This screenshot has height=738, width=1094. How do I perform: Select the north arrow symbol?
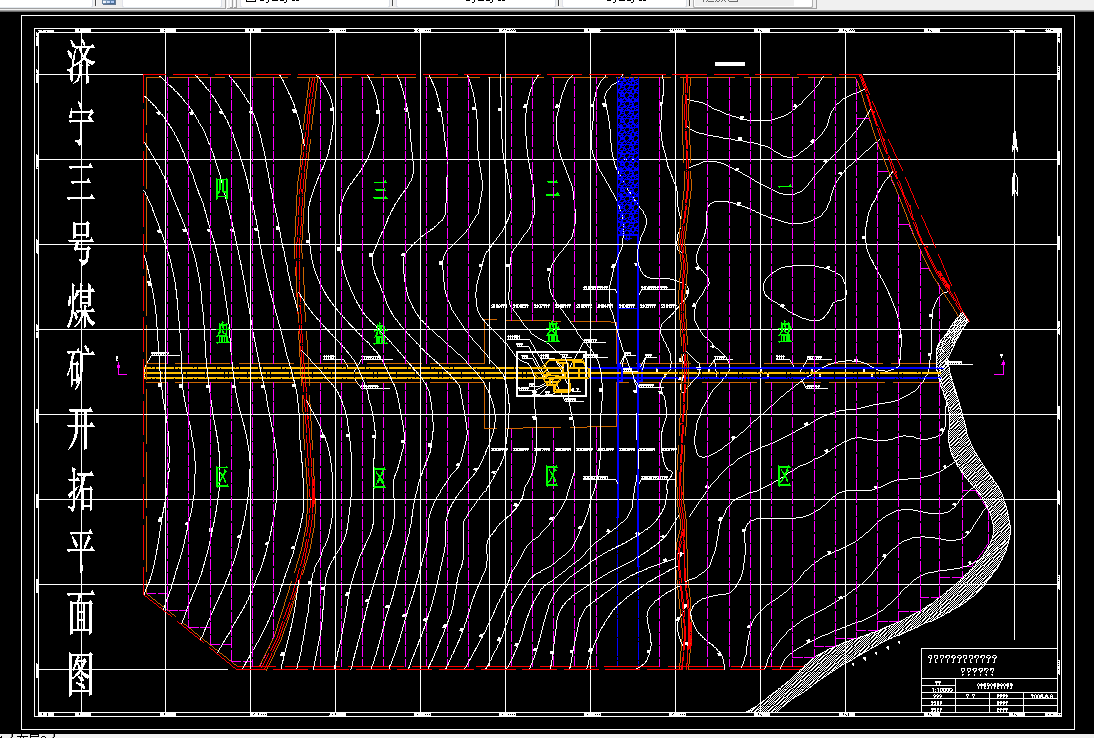tap(1015, 163)
